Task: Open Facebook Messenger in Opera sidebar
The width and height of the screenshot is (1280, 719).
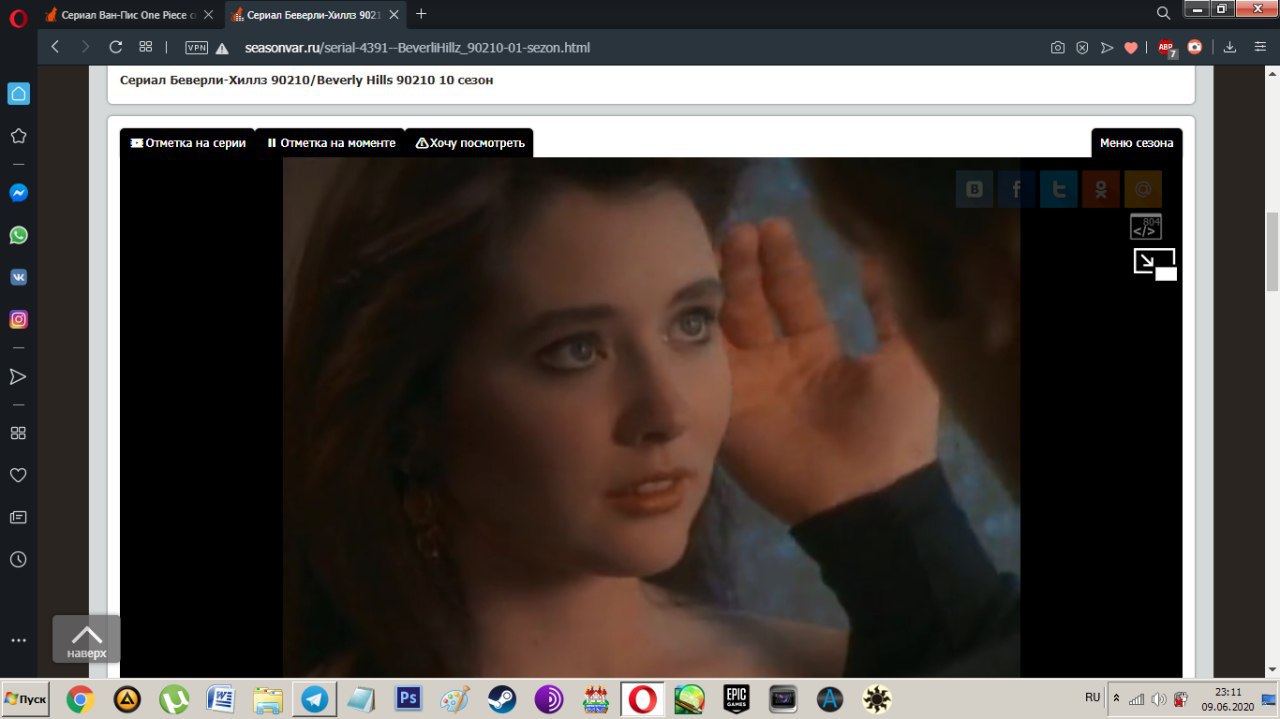Action: click(x=18, y=194)
